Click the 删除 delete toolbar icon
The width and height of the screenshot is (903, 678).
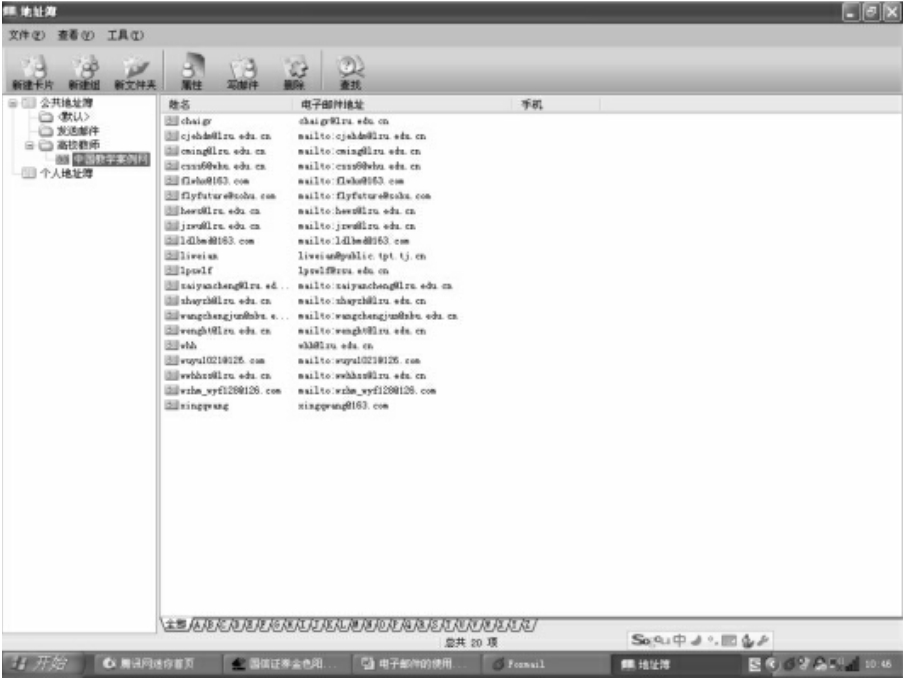click(294, 72)
